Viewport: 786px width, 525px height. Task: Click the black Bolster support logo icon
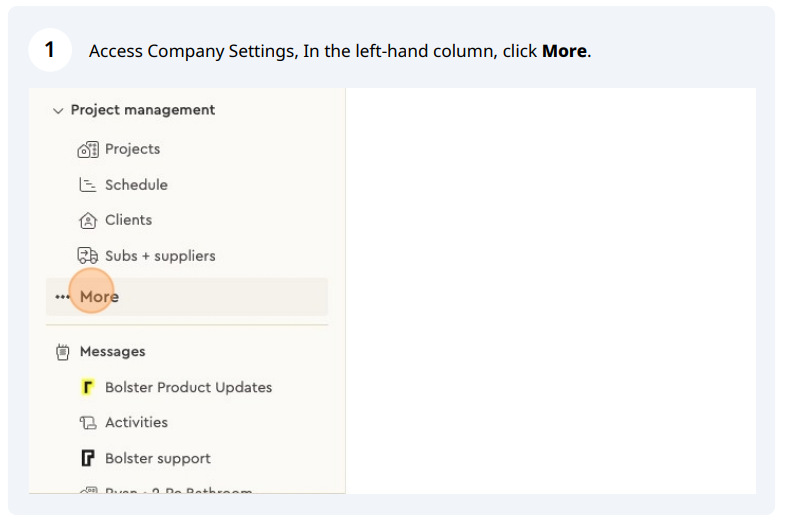87,458
